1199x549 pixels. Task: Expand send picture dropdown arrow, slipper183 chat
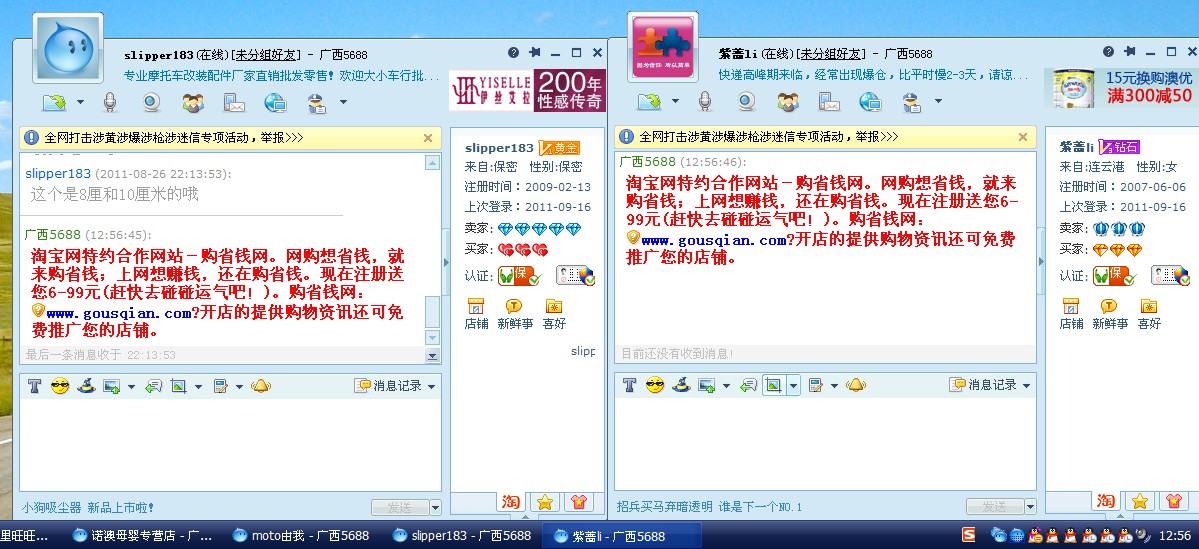pos(132,387)
